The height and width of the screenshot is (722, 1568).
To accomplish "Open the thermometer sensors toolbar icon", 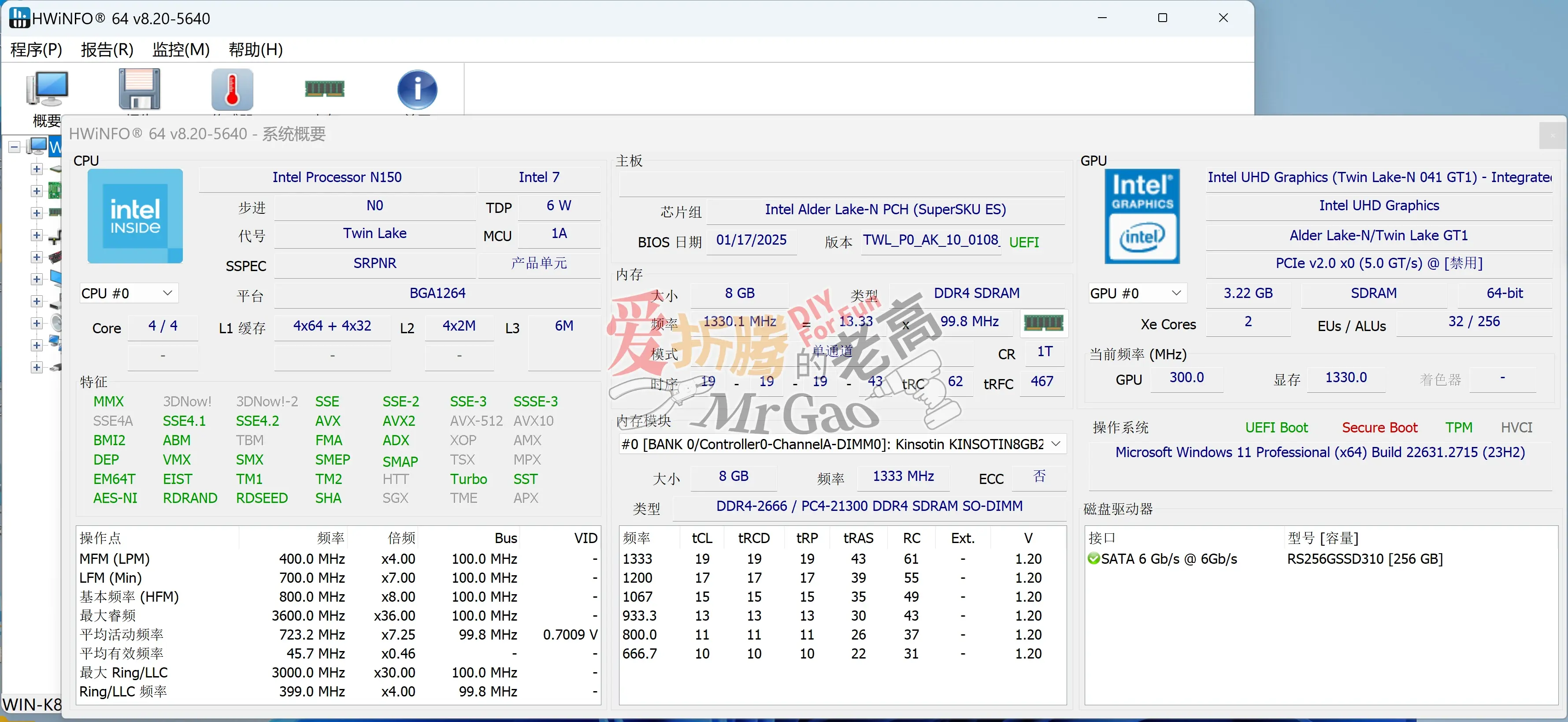I will click(232, 90).
